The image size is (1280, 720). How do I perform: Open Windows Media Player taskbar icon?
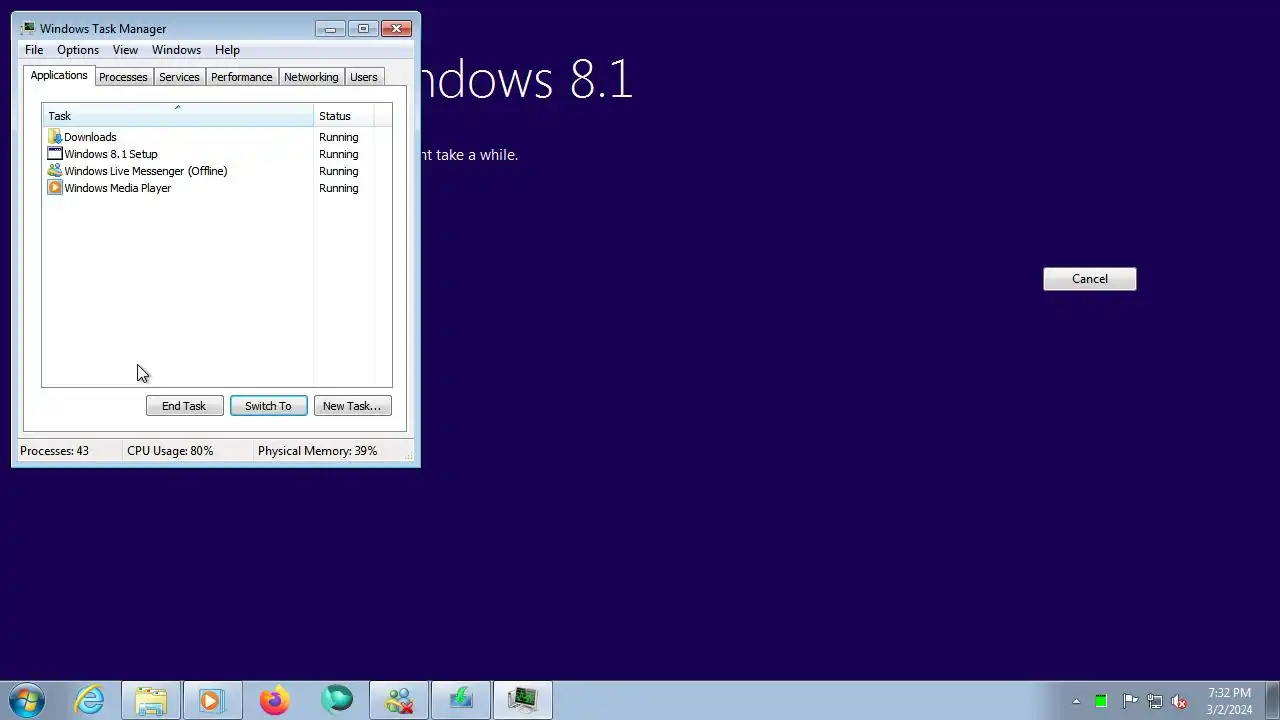212,700
